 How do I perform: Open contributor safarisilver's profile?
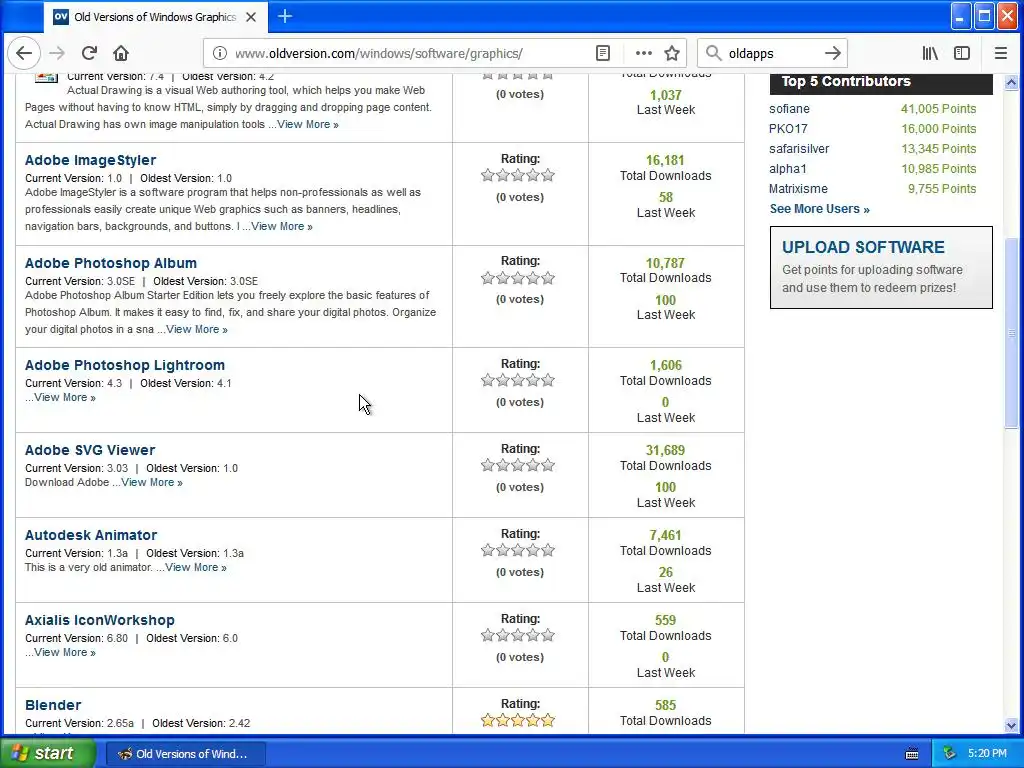pyautogui.click(x=799, y=148)
